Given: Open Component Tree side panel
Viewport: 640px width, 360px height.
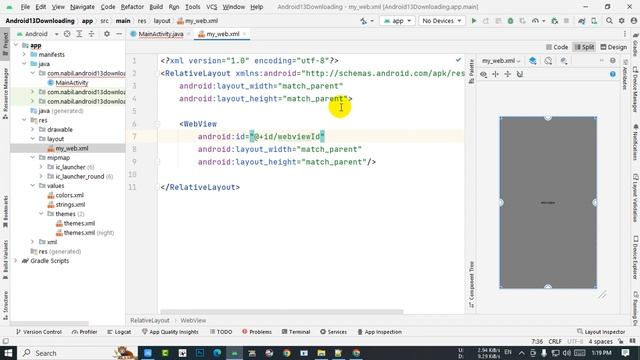Looking at the screenshot, I should click(x=471, y=284).
